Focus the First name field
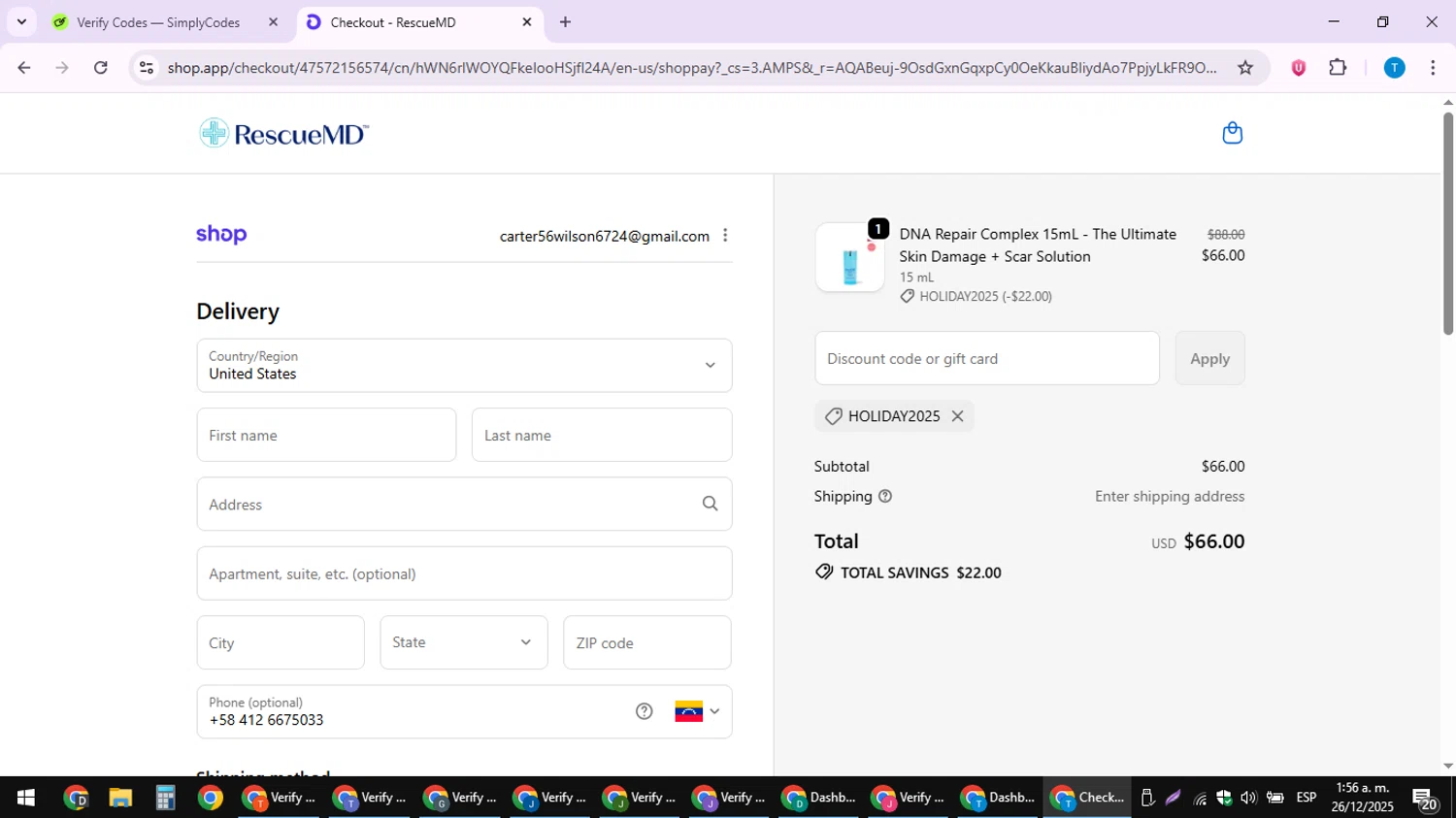The height and width of the screenshot is (818, 1456). [x=326, y=435]
